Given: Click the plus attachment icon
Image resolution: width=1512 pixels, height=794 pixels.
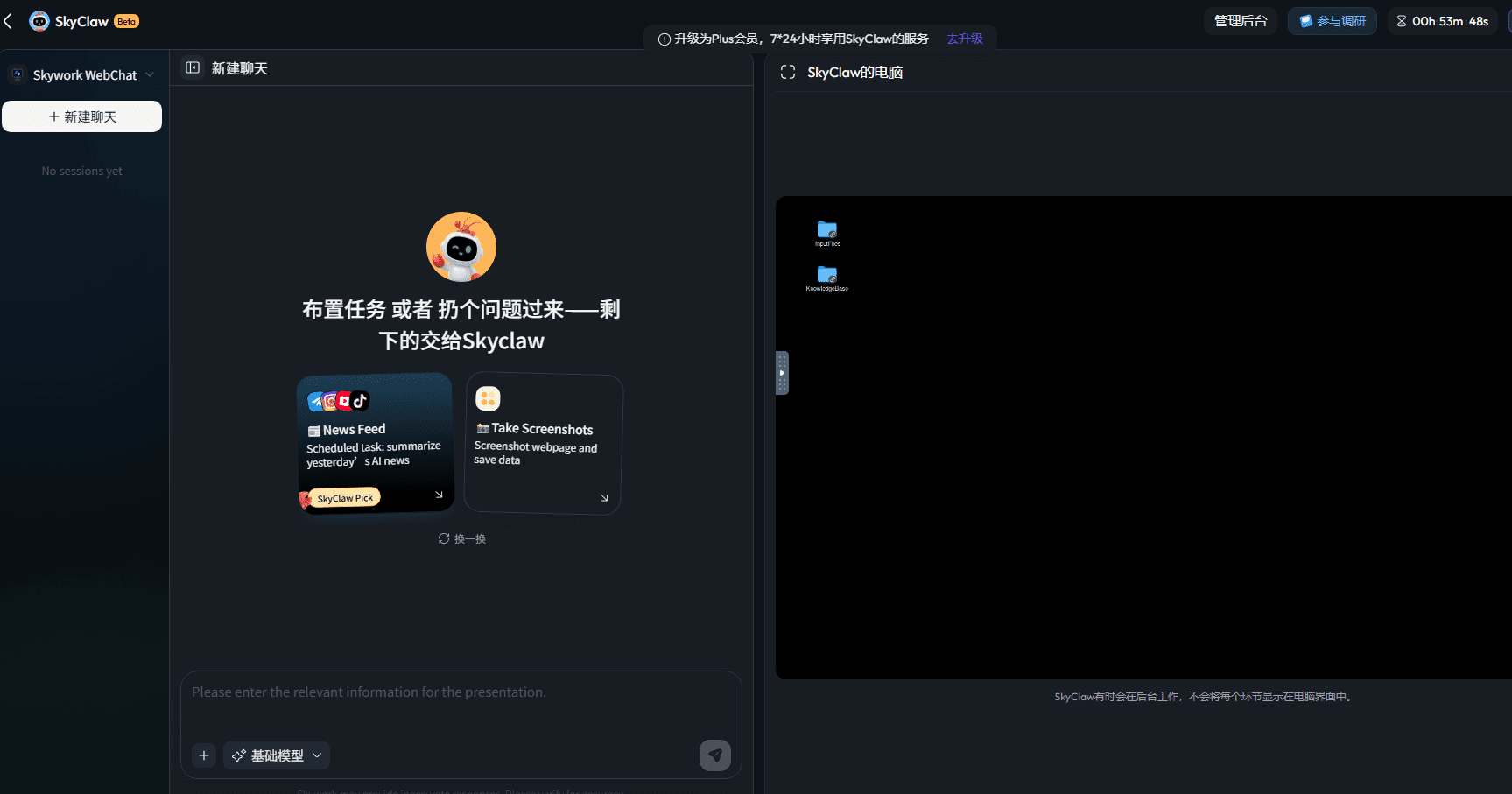Looking at the screenshot, I should click(x=204, y=755).
